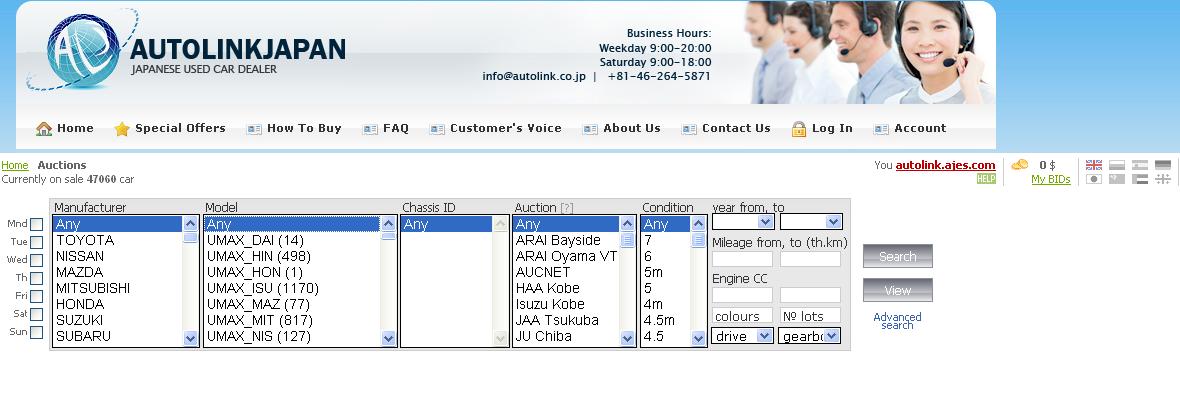
Task: Tick the Th day checkbox
Action: (36, 278)
